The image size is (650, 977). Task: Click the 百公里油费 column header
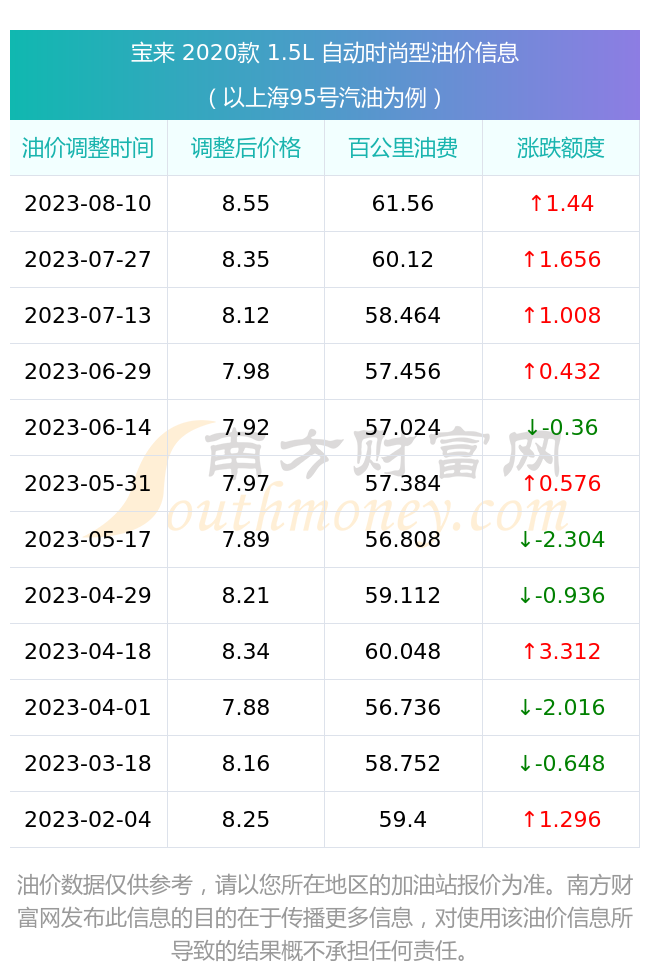coord(403,148)
